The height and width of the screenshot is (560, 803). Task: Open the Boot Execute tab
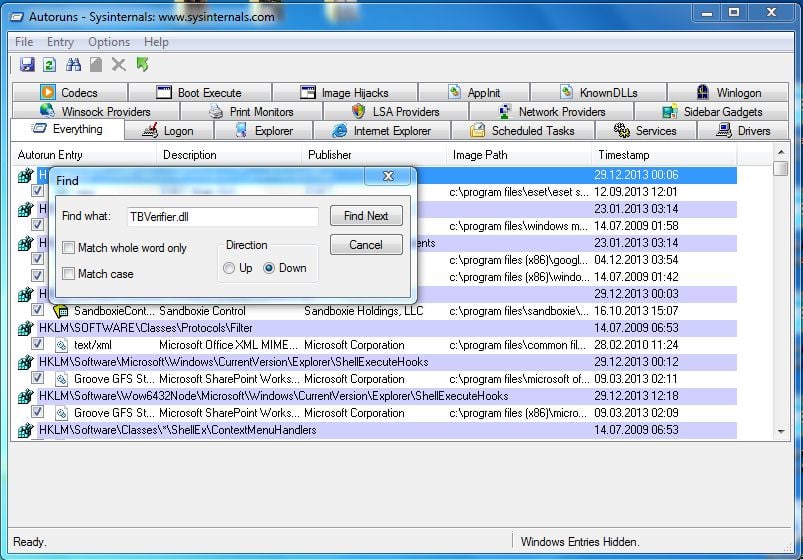tap(200, 92)
